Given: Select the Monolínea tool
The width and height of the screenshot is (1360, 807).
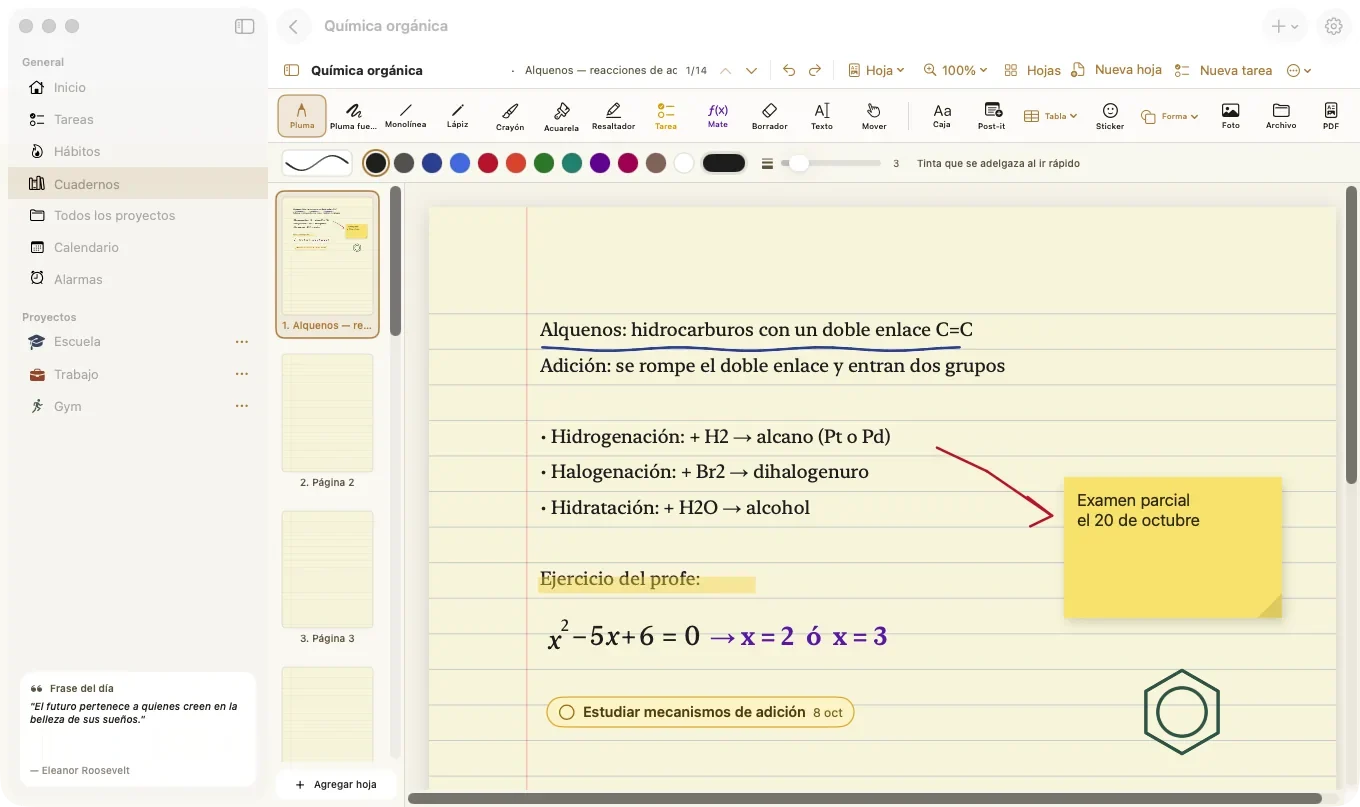Looking at the screenshot, I should [x=405, y=115].
